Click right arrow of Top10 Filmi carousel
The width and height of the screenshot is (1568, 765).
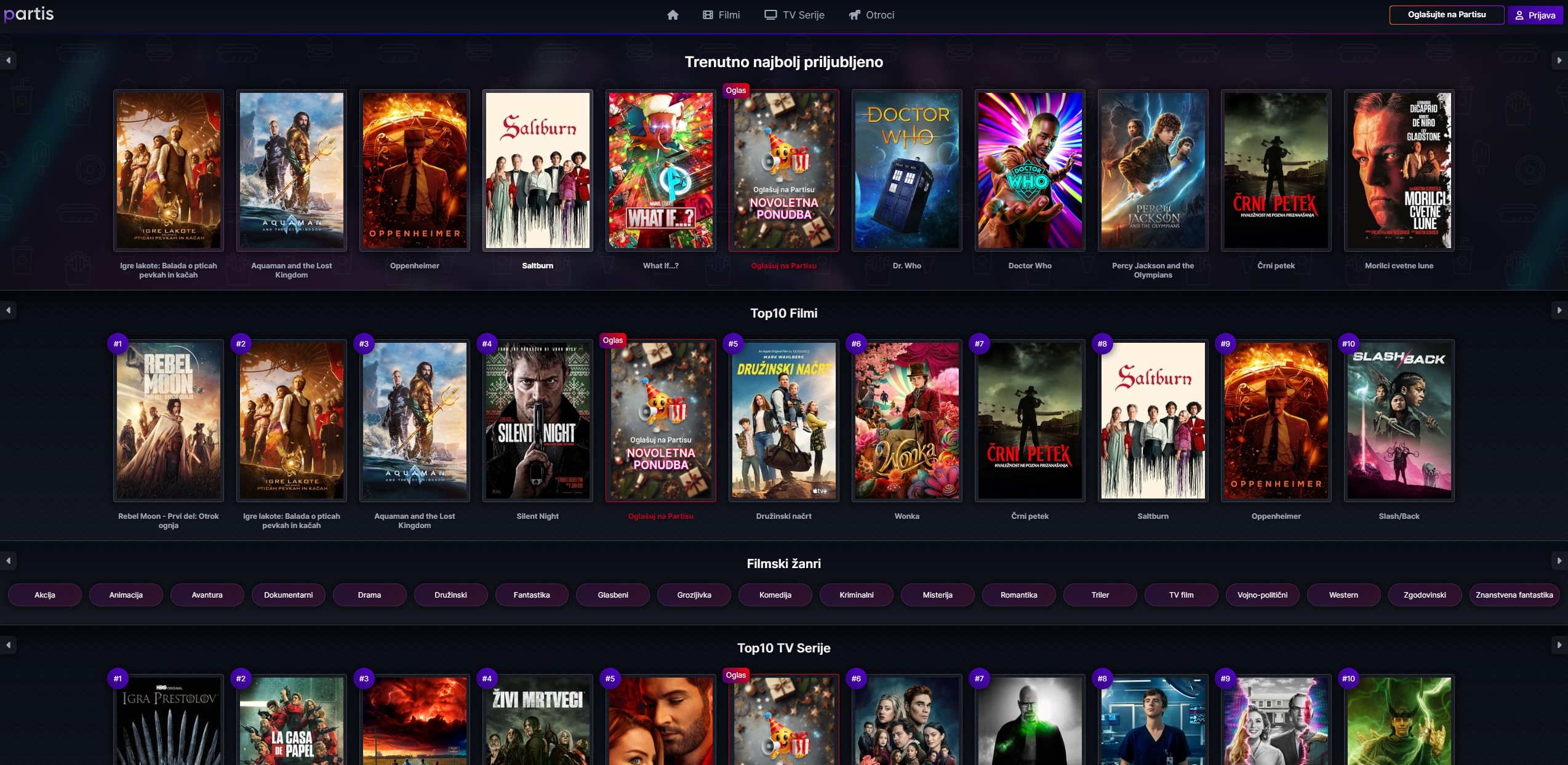[1559, 310]
